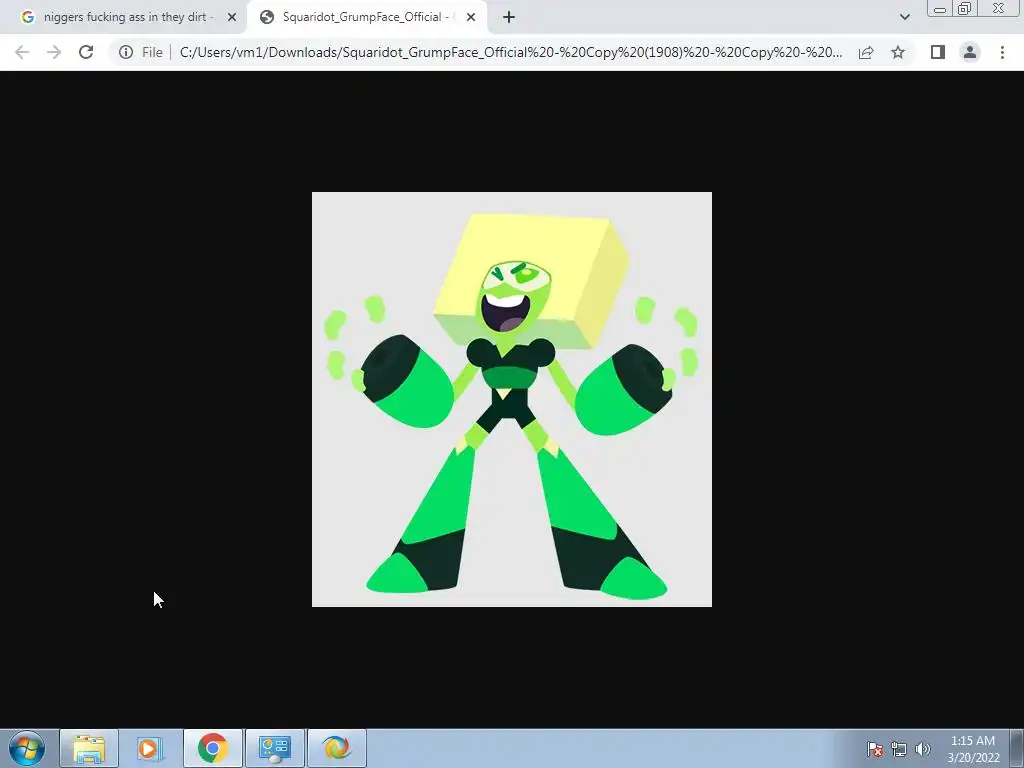Click the Show desktop strip beside the clock
1024x768 pixels.
(1017, 748)
